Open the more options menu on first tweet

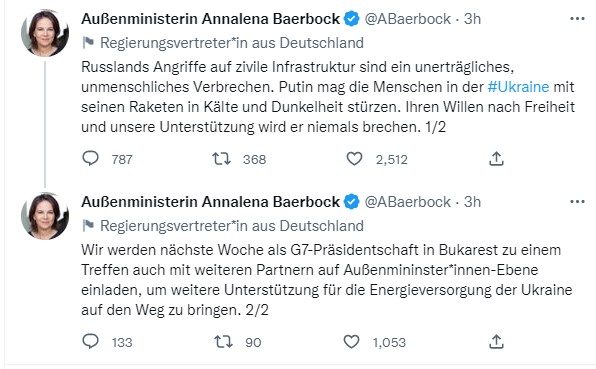(x=577, y=19)
